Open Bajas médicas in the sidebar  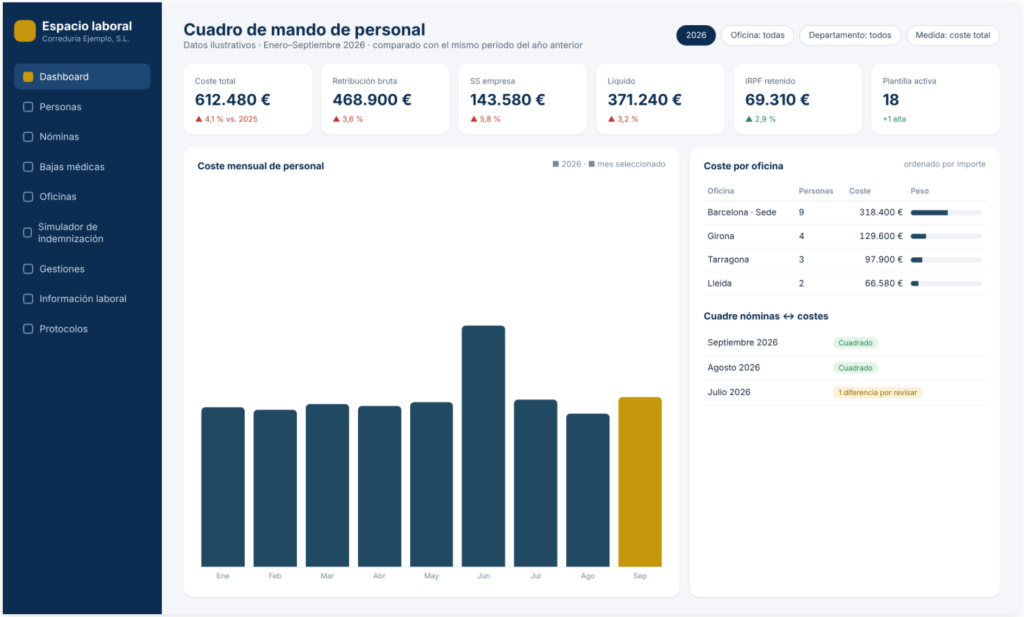point(82,166)
